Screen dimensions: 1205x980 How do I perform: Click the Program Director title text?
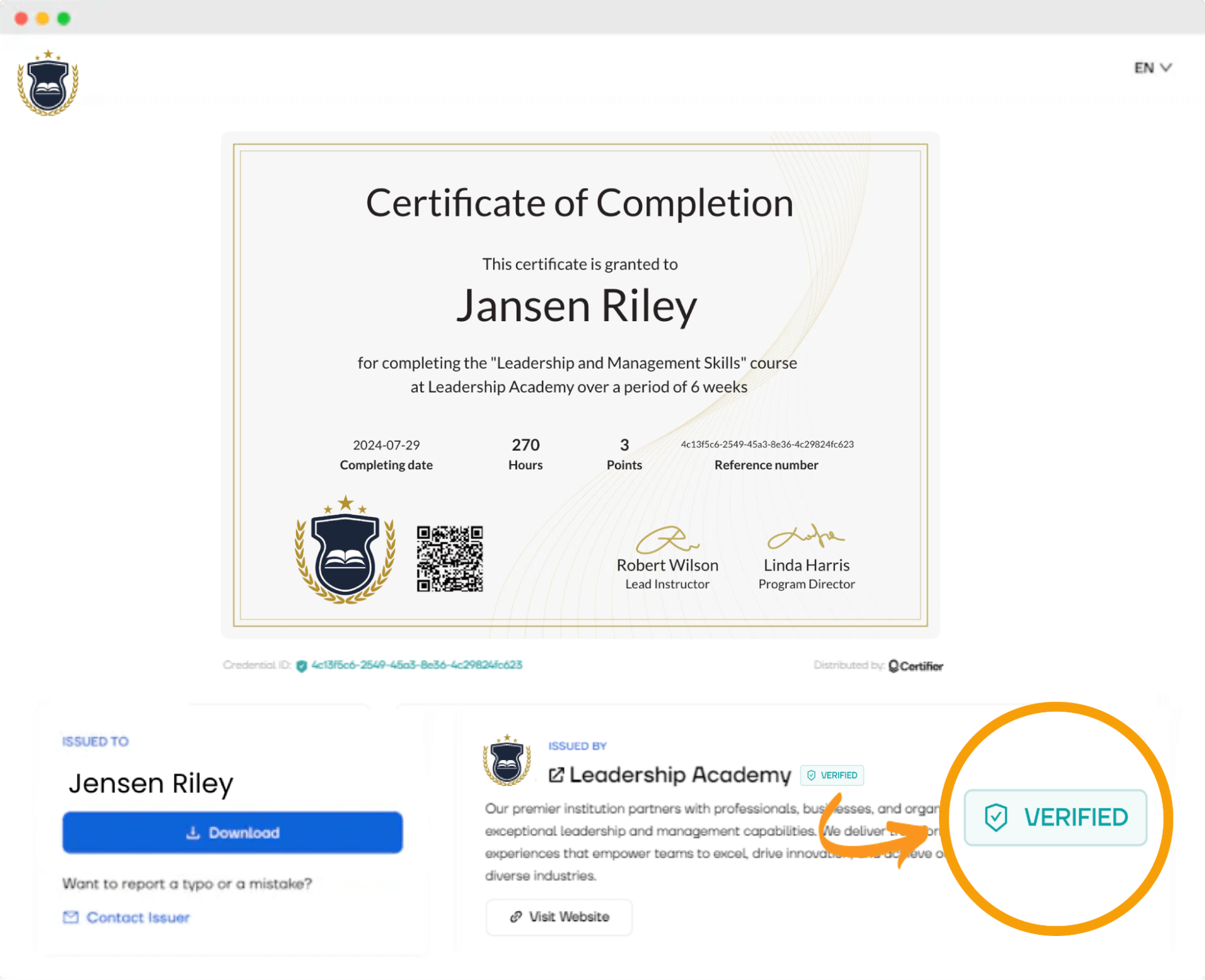coord(806,584)
